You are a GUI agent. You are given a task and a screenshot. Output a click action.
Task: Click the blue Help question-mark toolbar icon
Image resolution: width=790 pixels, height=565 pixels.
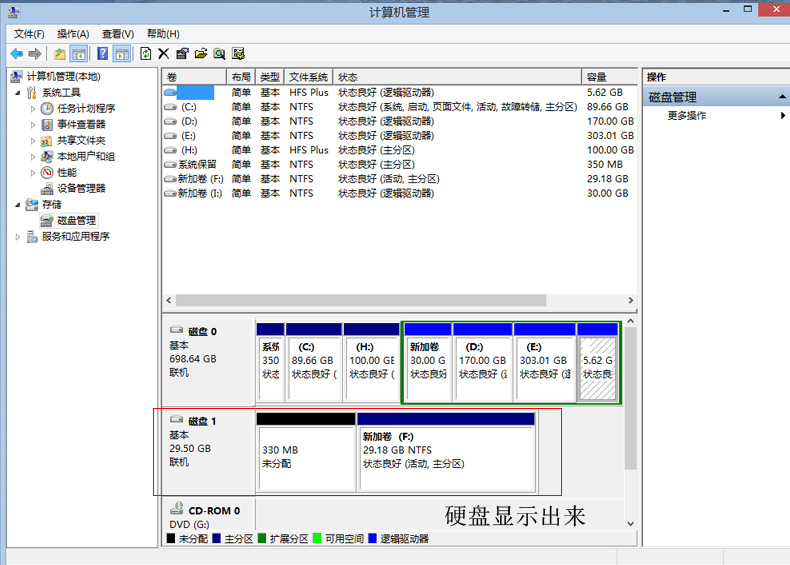point(102,53)
